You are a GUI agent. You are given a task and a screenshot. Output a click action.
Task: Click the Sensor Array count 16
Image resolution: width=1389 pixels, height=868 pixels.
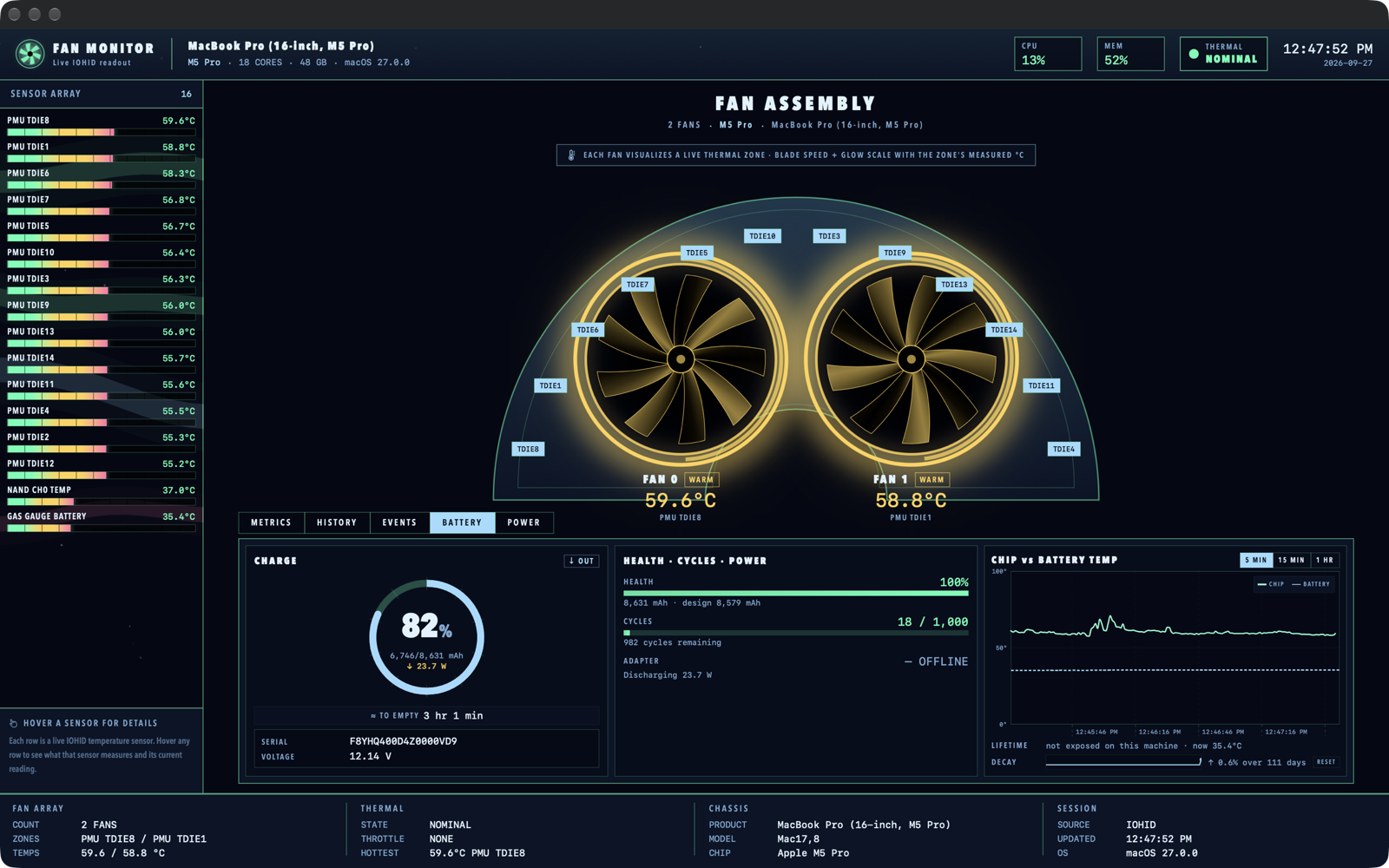(186, 94)
